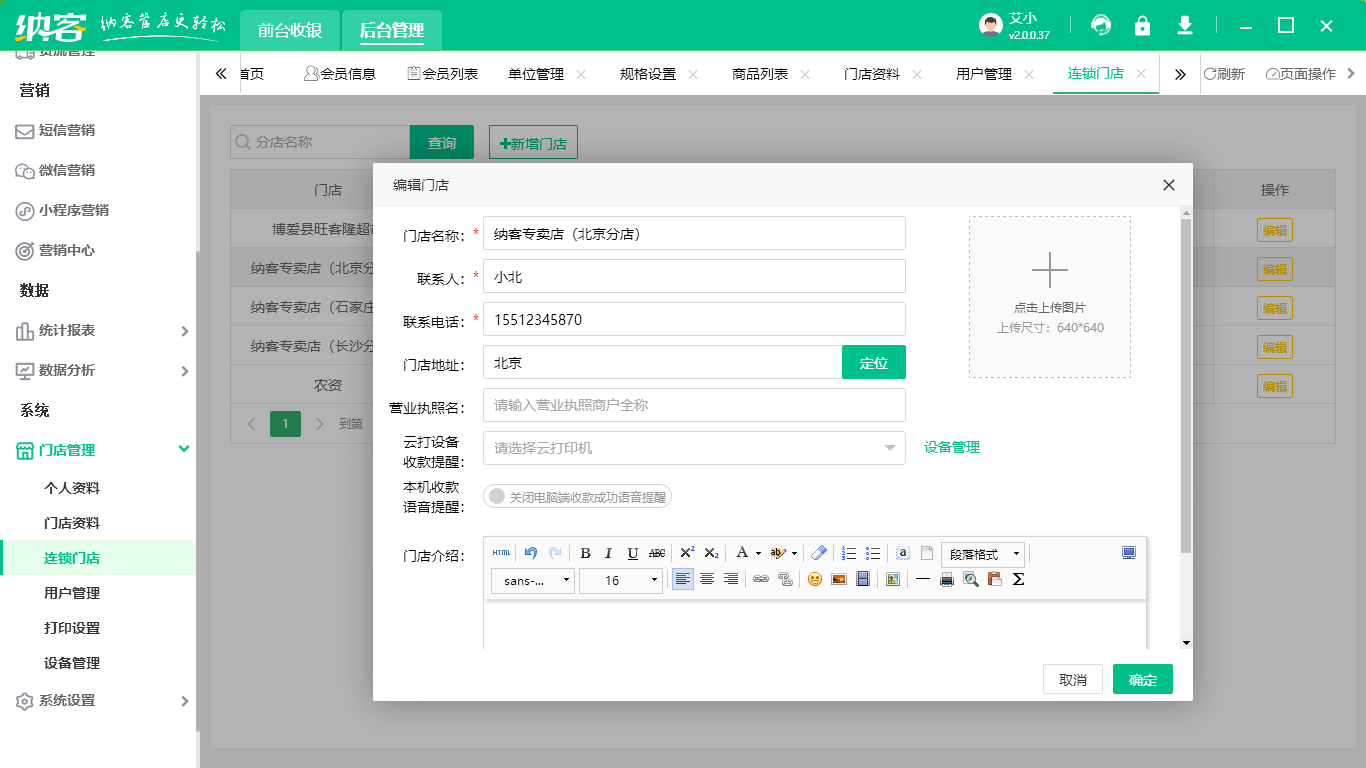Click the store image upload area
Image resolution: width=1366 pixels, height=768 pixels.
[x=1050, y=296]
